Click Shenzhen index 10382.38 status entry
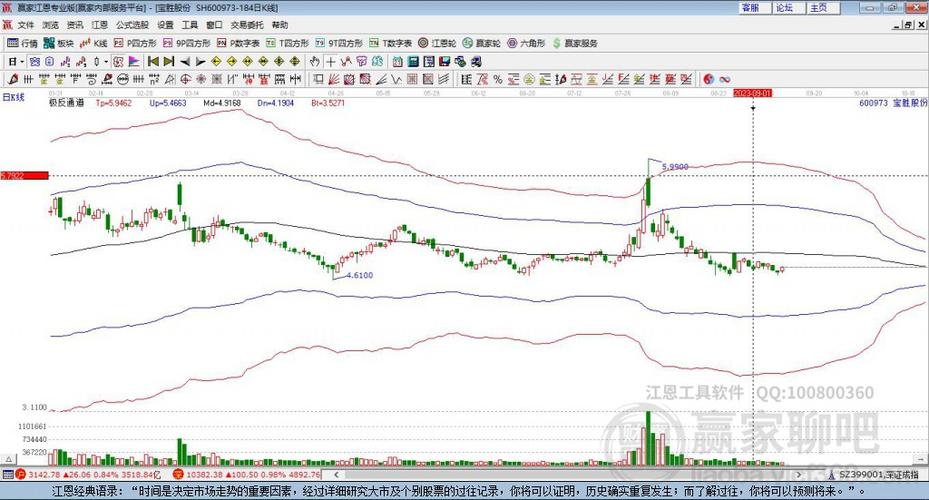The image size is (929, 500). coord(247,475)
